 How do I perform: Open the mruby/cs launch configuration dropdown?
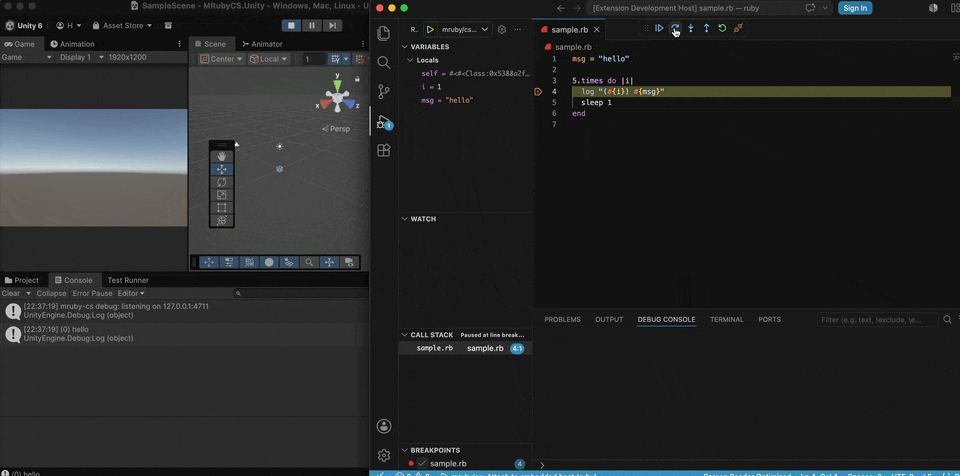tap(467, 29)
